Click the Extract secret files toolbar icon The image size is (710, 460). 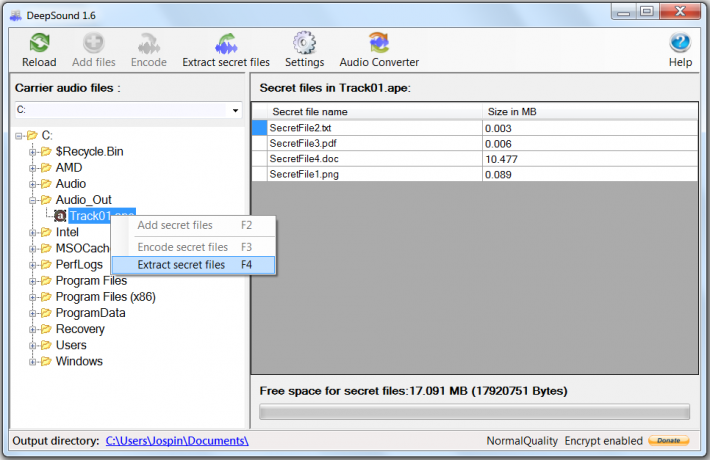tap(226, 43)
